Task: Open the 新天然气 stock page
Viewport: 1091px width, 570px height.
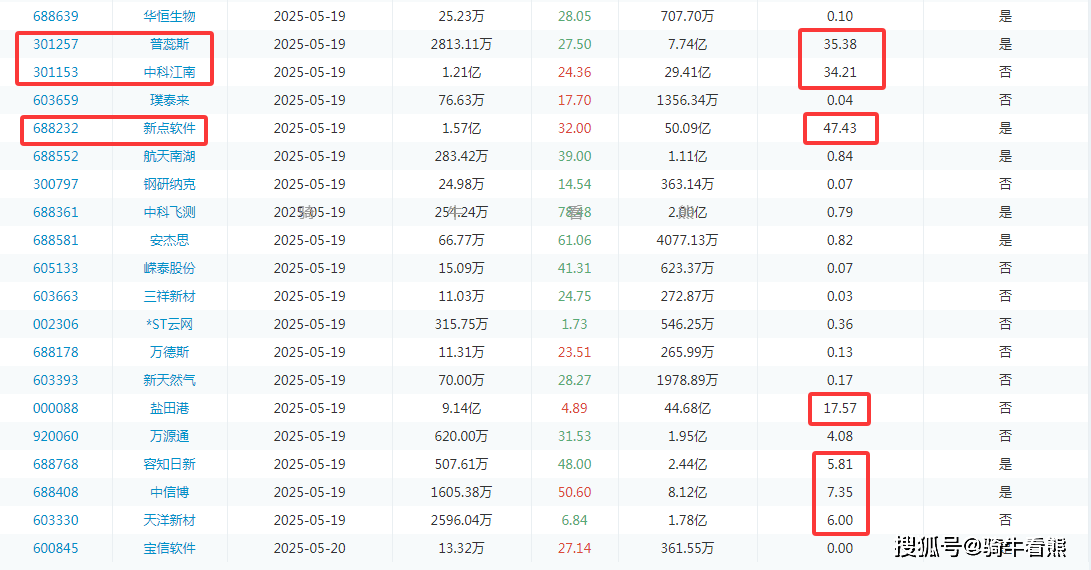Action: click(x=169, y=380)
